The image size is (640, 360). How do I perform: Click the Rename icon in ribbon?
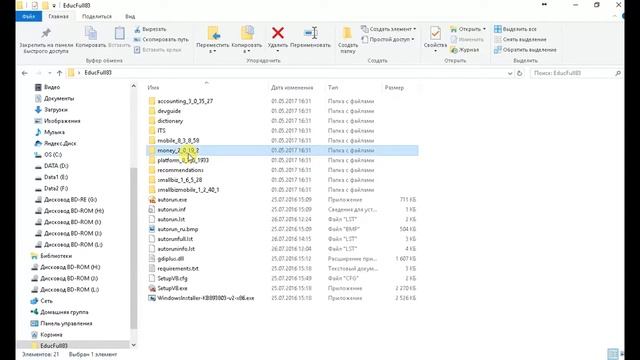pyautogui.click(x=311, y=33)
